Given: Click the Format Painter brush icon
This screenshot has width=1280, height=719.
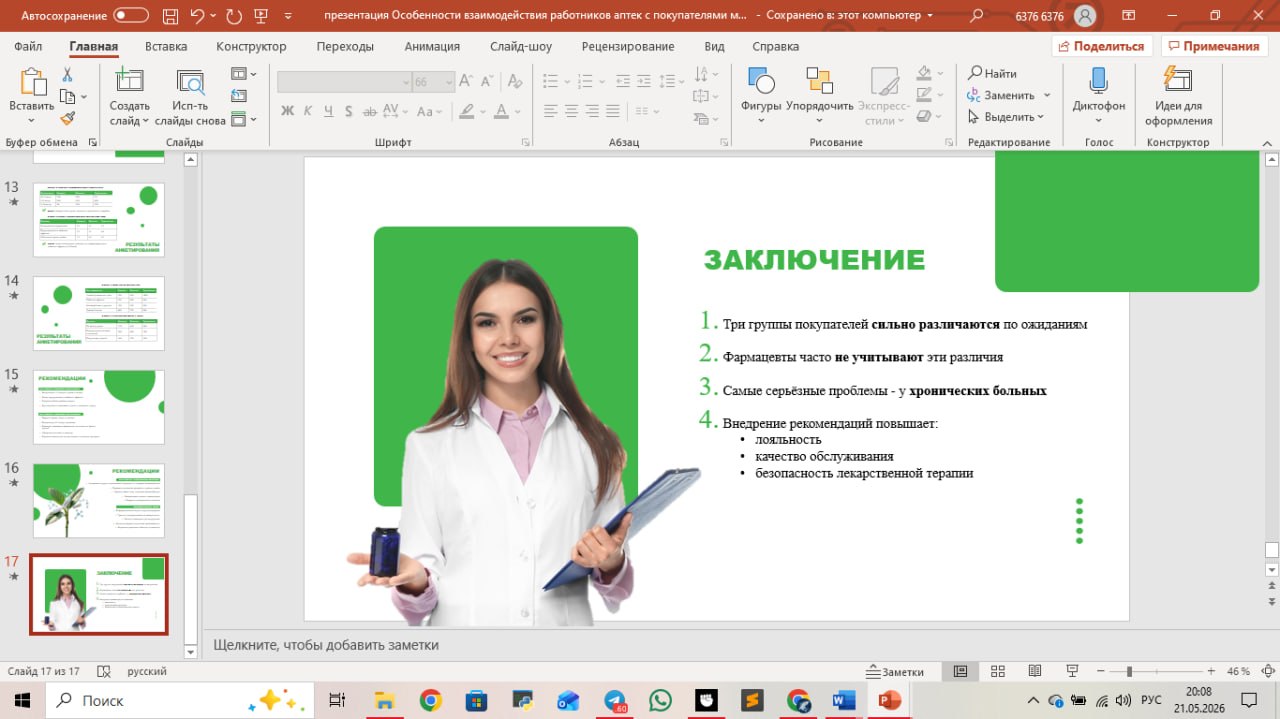Looking at the screenshot, I should [x=67, y=118].
